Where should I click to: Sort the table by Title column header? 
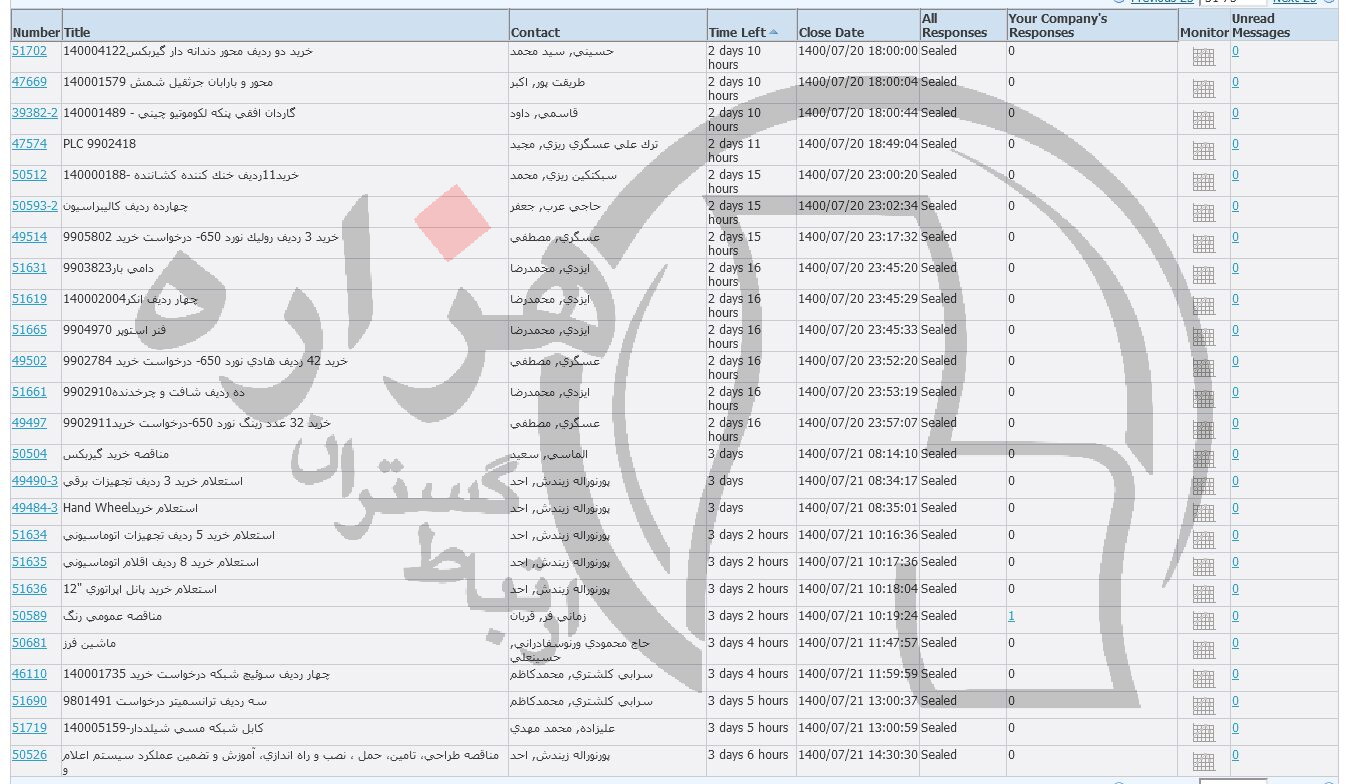(x=77, y=32)
